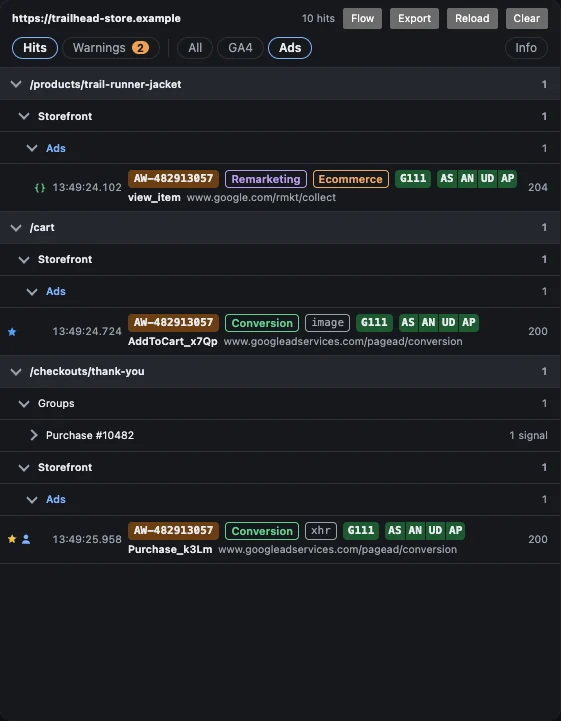Click AW-482913057 badge on AddToCart hit

[173, 322]
